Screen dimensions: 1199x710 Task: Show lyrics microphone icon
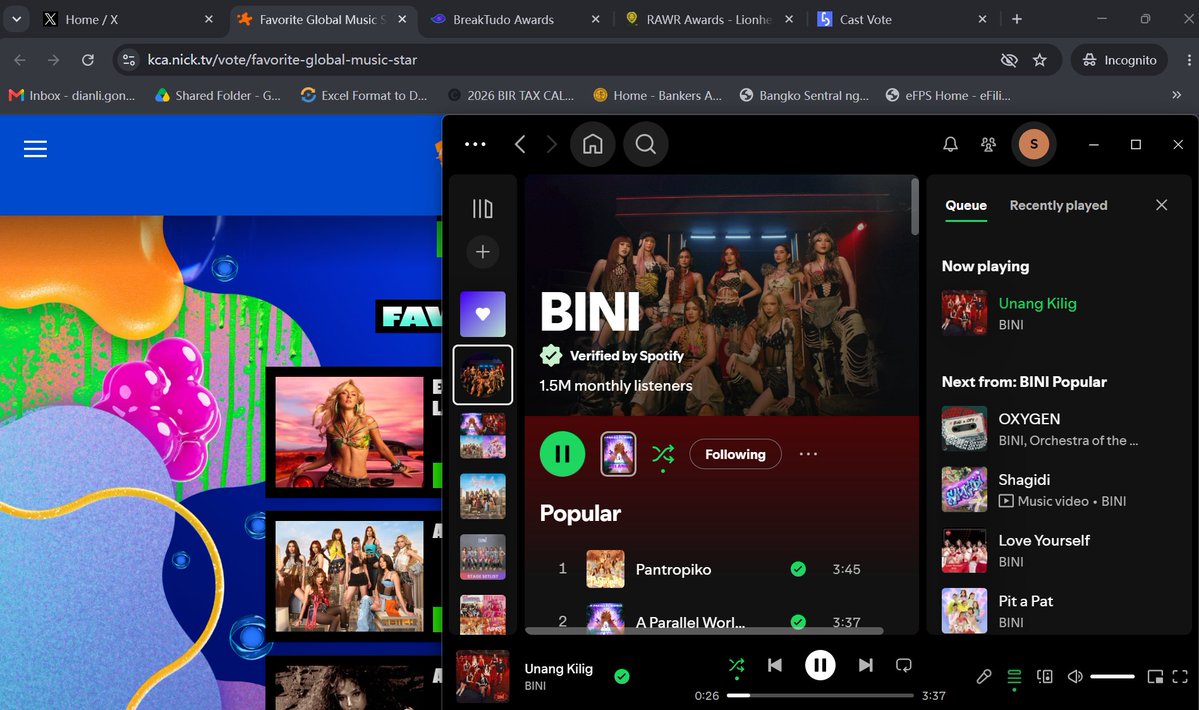point(984,676)
